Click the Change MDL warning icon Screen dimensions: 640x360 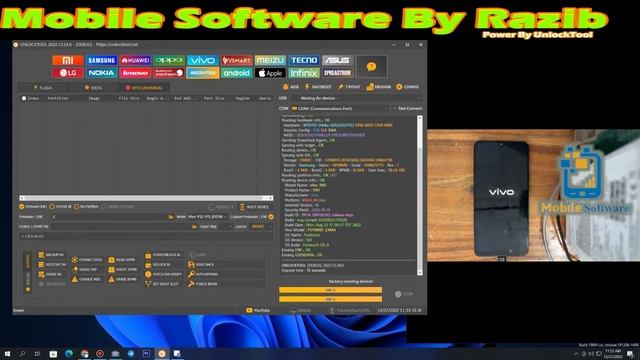click(x=75, y=279)
